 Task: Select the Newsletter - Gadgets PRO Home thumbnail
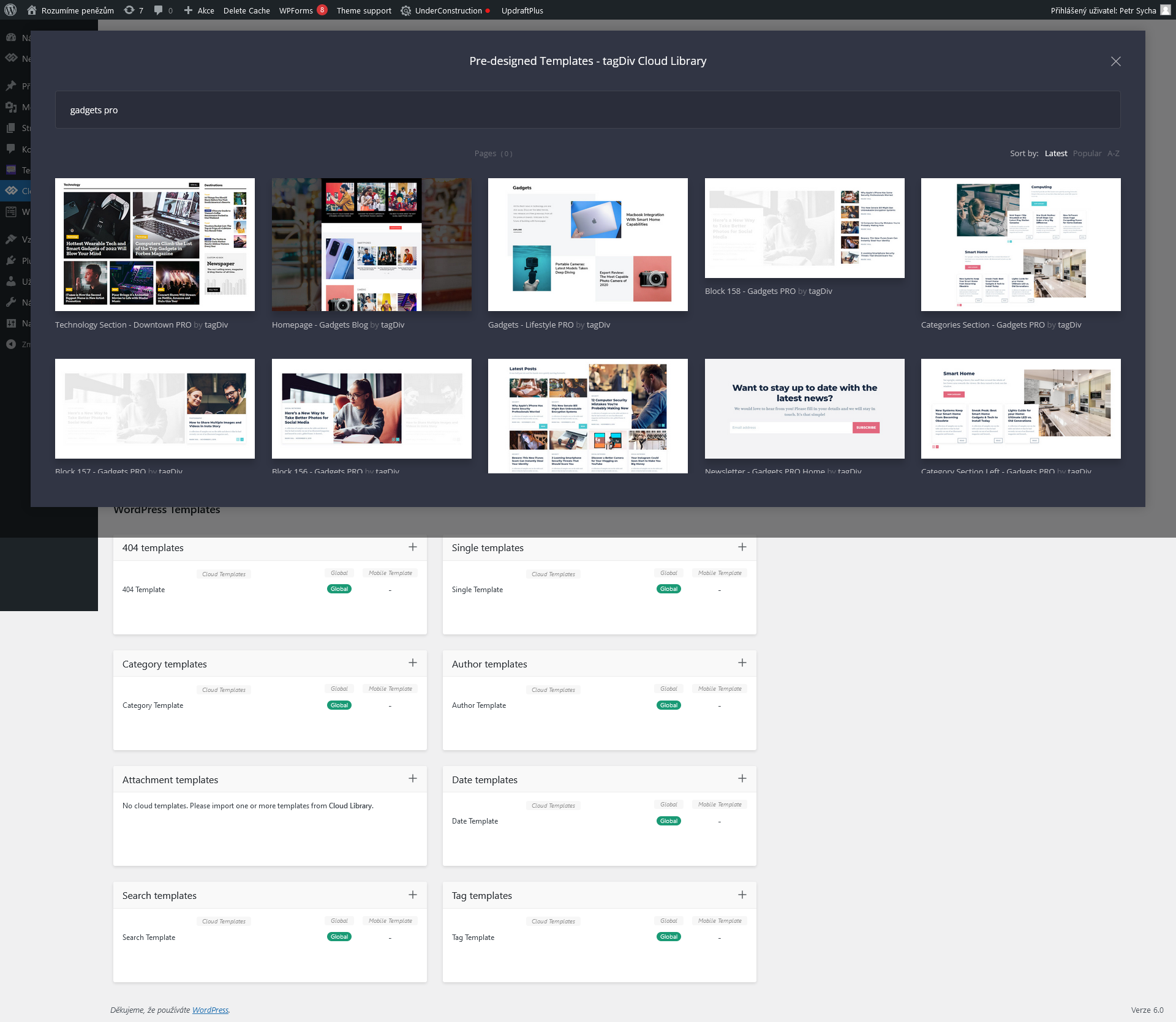point(805,408)
